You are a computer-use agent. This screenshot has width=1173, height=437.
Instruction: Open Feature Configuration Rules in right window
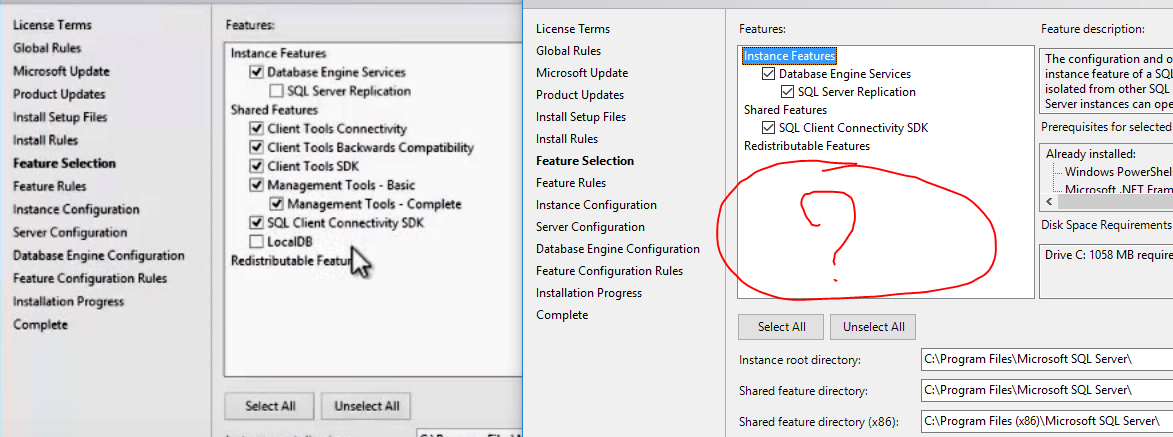[610, 271]
